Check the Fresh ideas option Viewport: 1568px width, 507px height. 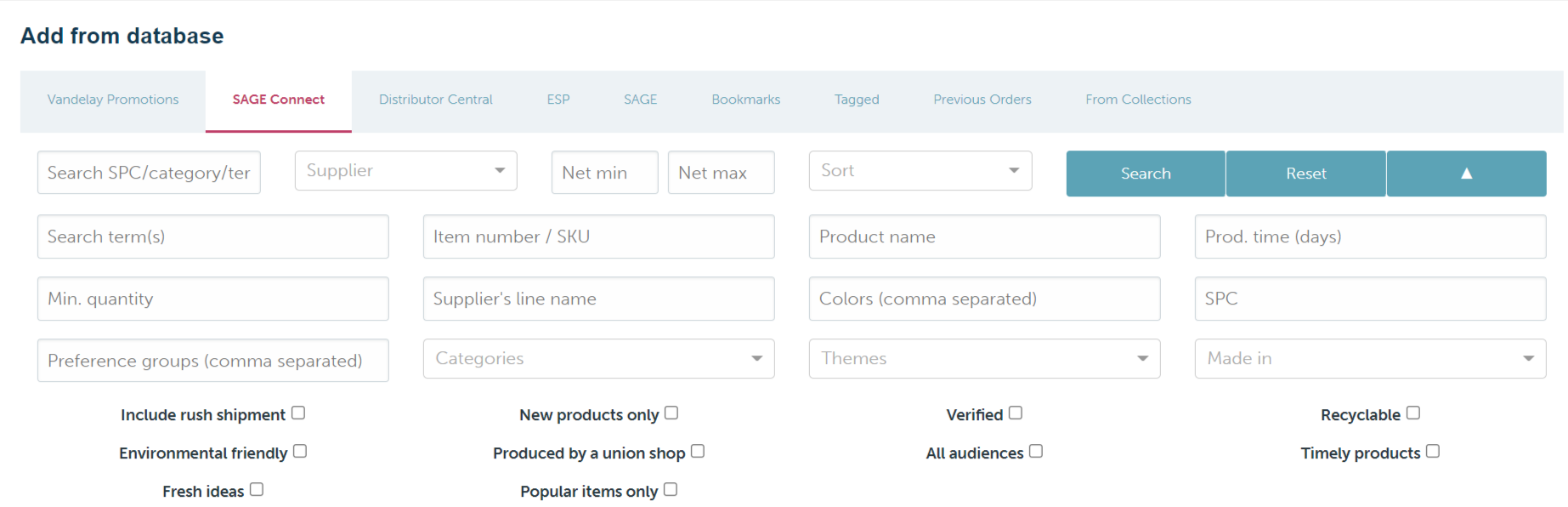click(x=257, y=490)
